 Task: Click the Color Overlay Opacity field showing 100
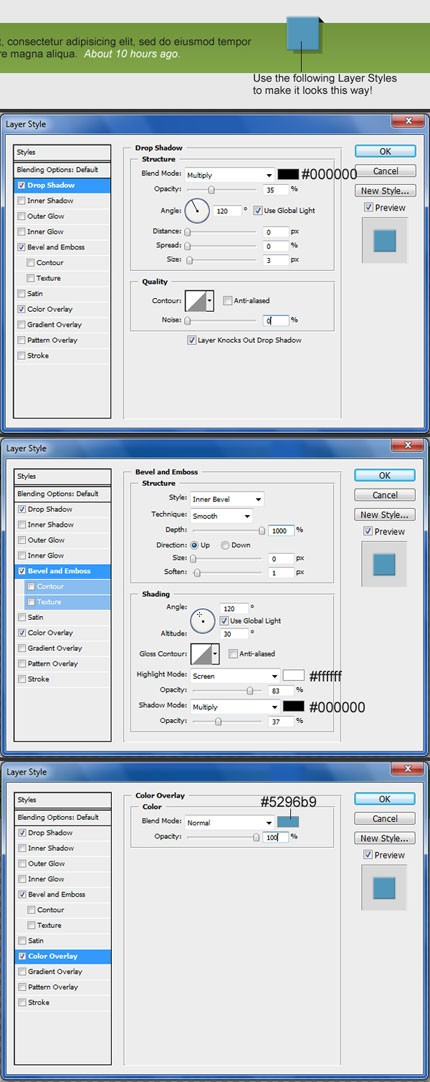[275, 836]
